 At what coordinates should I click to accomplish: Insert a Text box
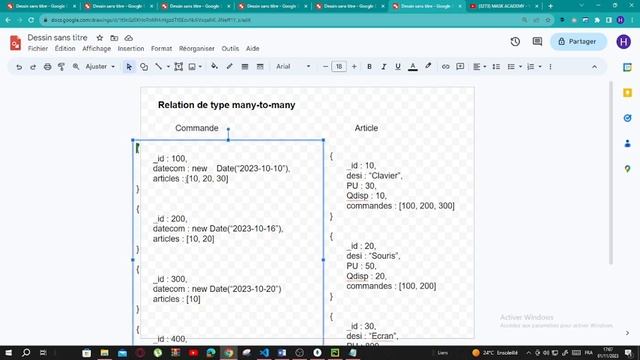178,67
